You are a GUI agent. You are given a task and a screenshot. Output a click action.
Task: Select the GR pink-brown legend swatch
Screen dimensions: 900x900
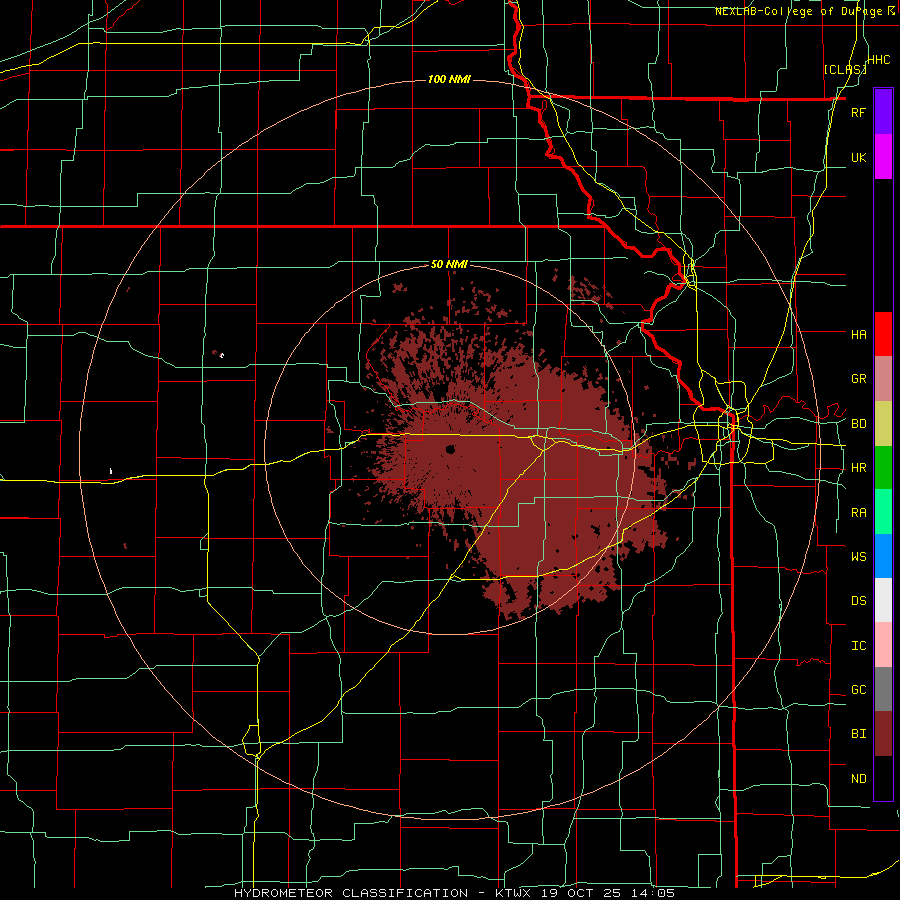[883, 379]
